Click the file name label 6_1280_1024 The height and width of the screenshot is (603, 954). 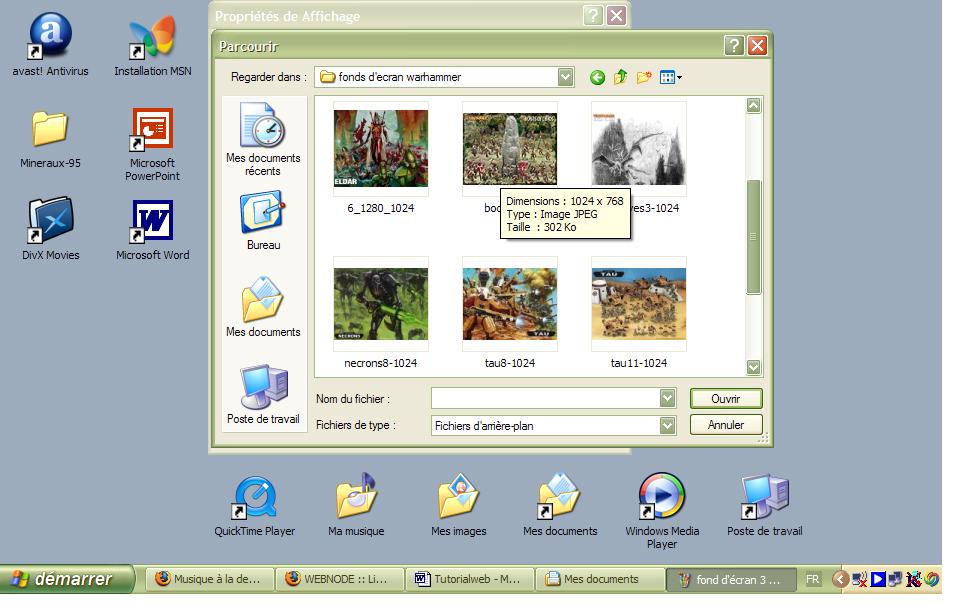click(381, 208)
